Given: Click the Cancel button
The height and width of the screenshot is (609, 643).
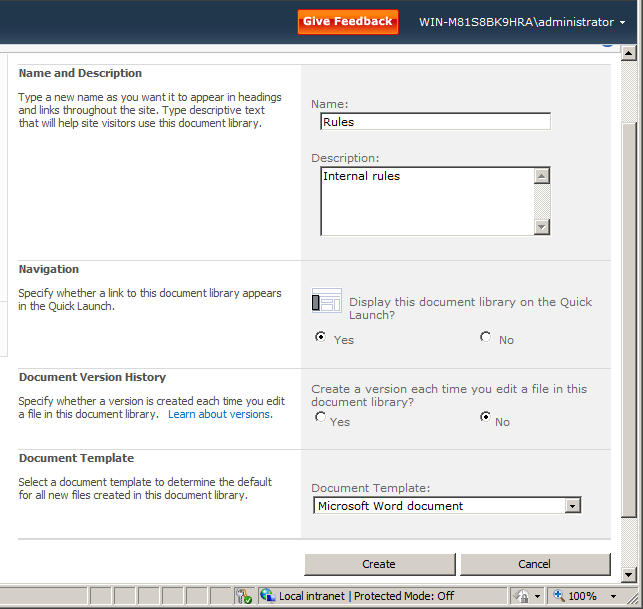Looking at the screenshot, I should [535, 564].
